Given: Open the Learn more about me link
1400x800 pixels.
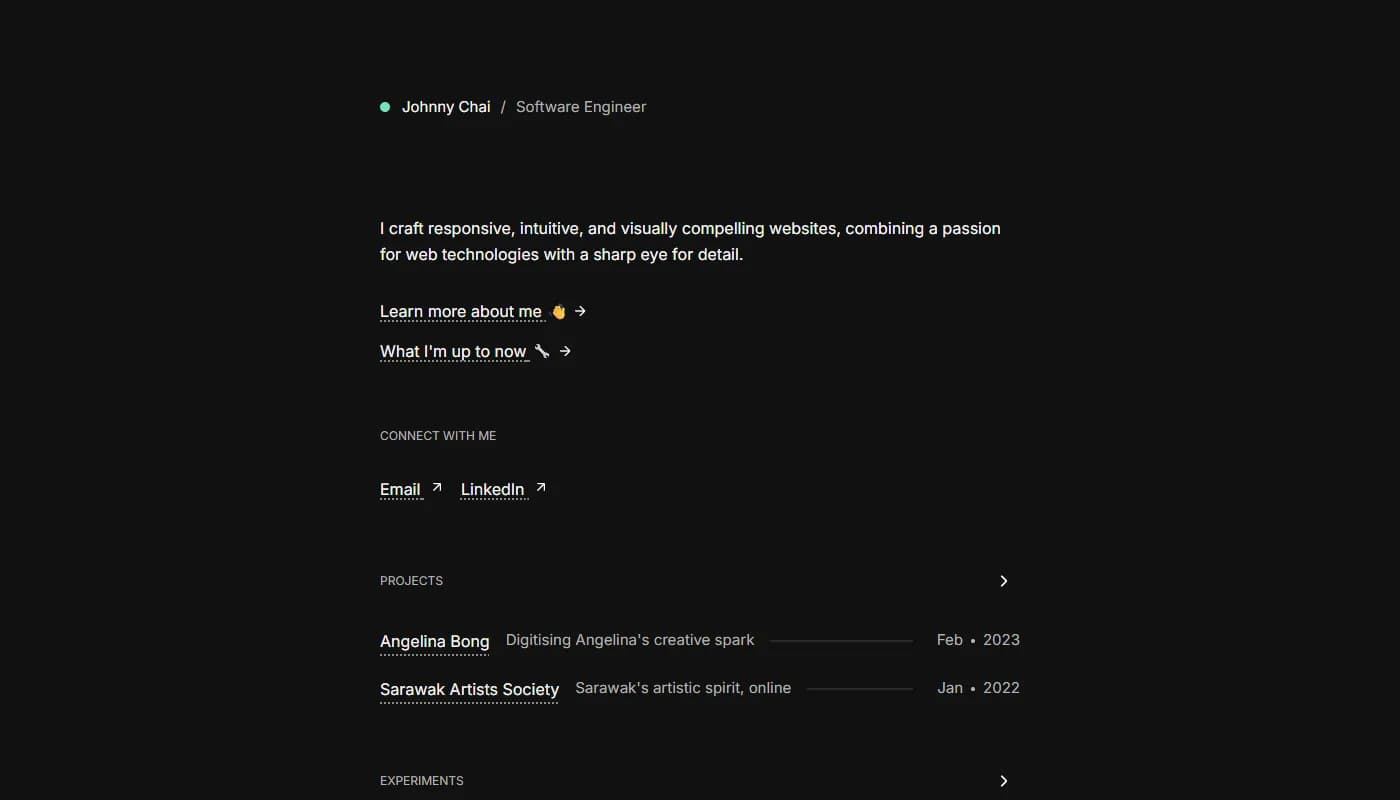Looking at the screenshot, I should pos(461,312).
